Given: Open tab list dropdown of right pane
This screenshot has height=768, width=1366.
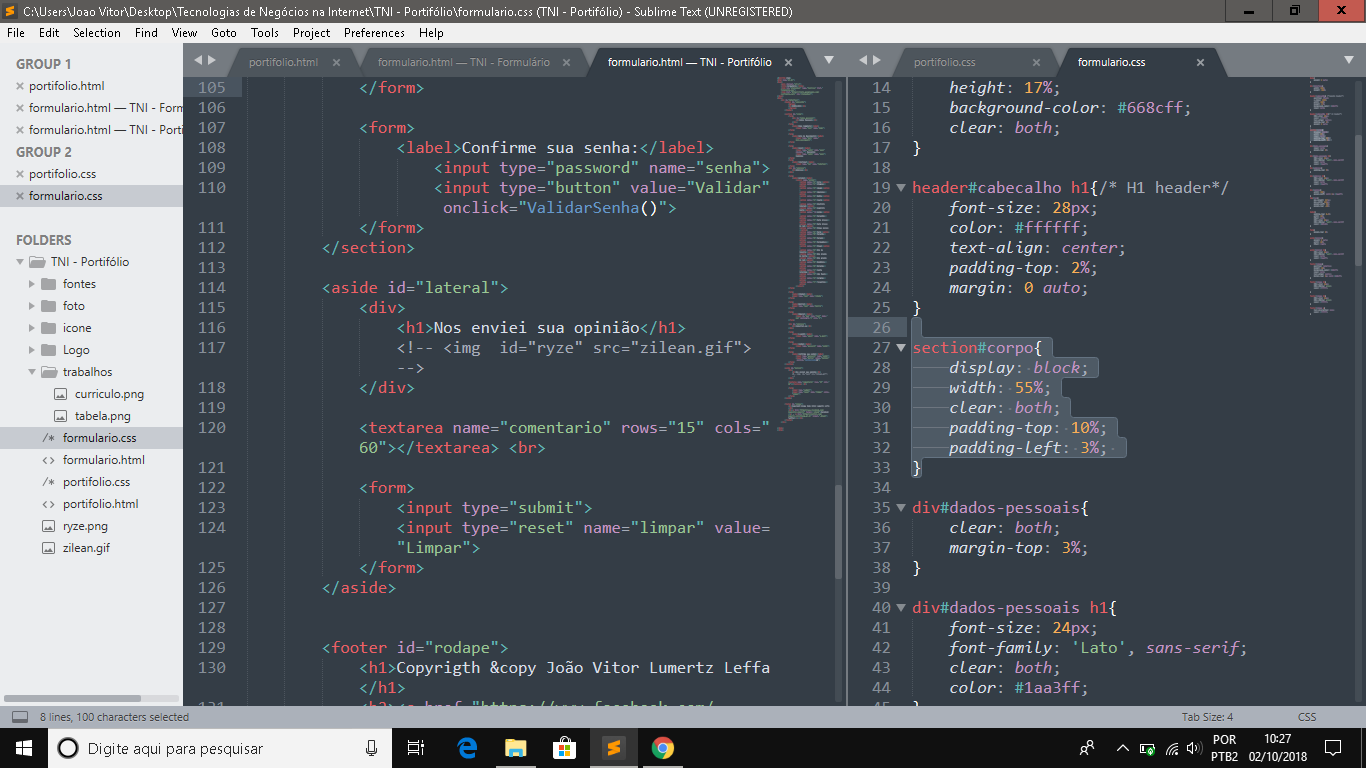Looking at the screenshot, I should pyautogui.click(x=1347, y=60).
